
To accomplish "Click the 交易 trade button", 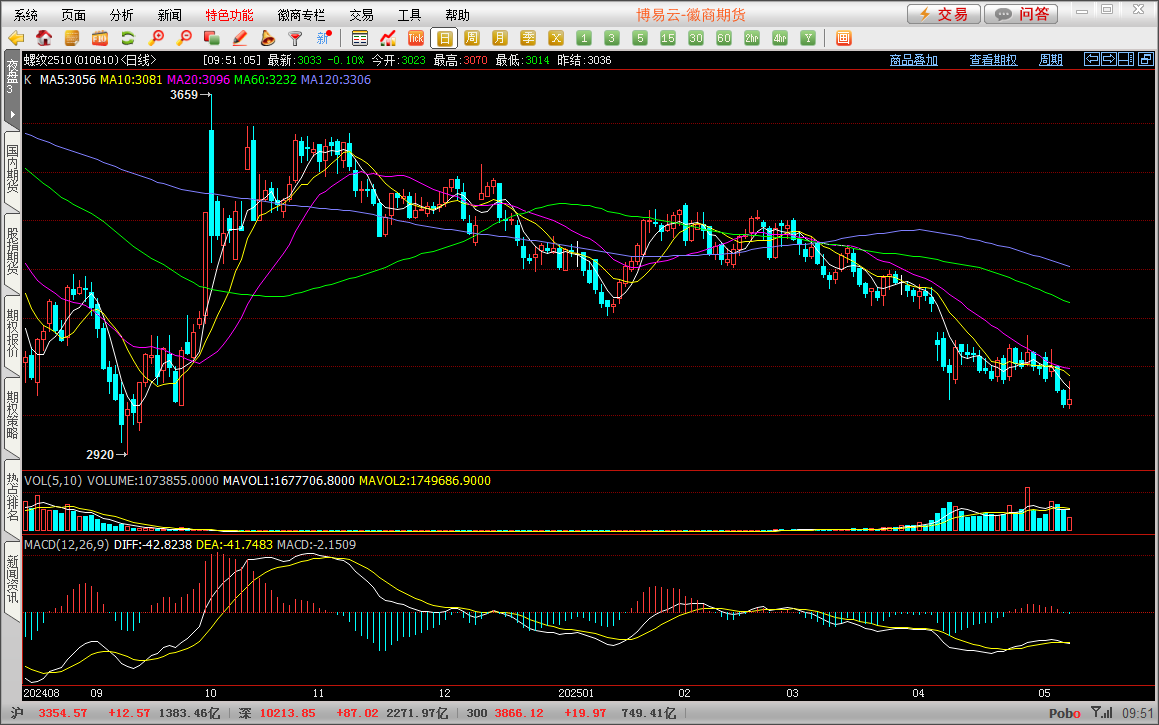I will tap(943, 14).
